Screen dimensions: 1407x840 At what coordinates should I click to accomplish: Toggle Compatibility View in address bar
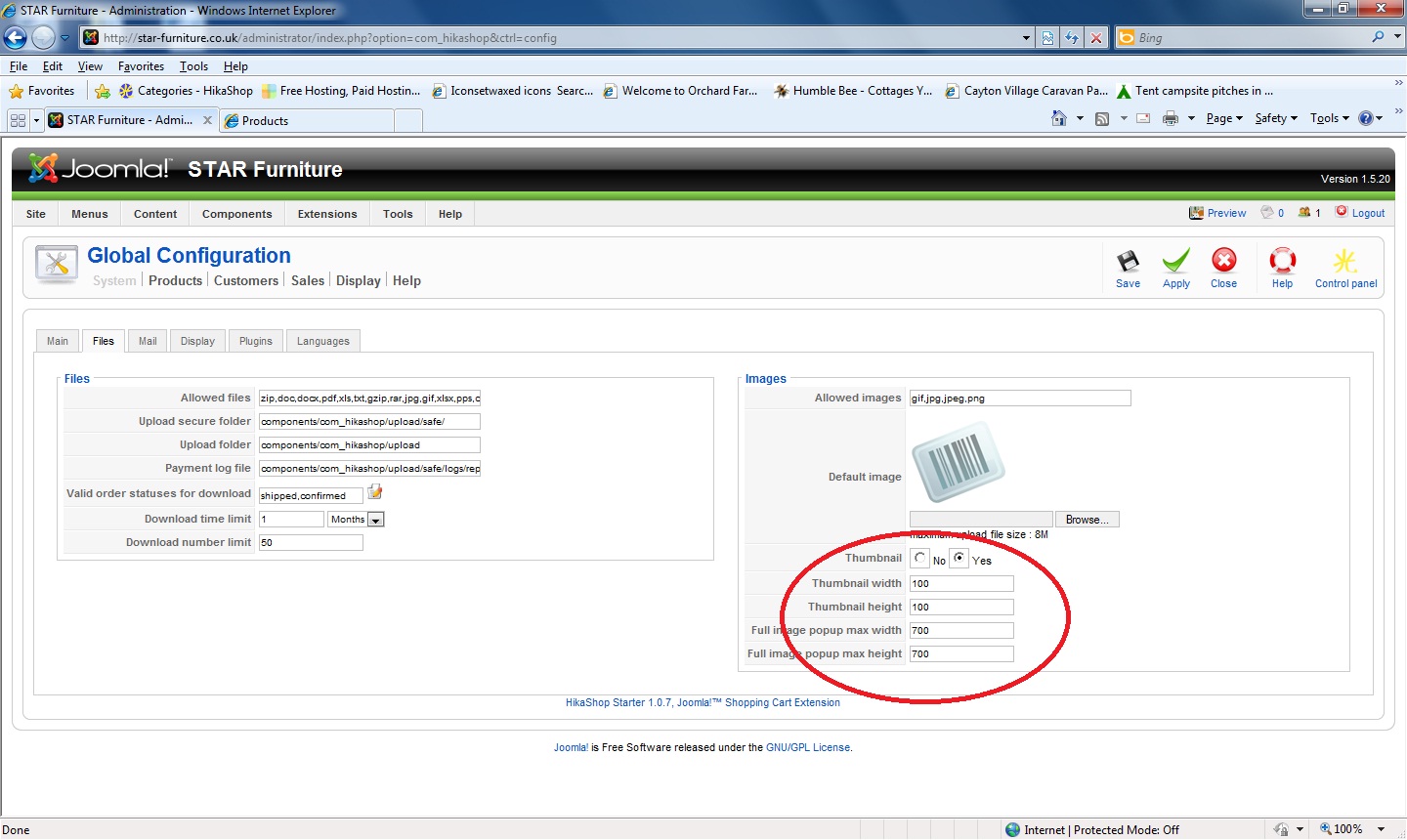[1047, 38]
